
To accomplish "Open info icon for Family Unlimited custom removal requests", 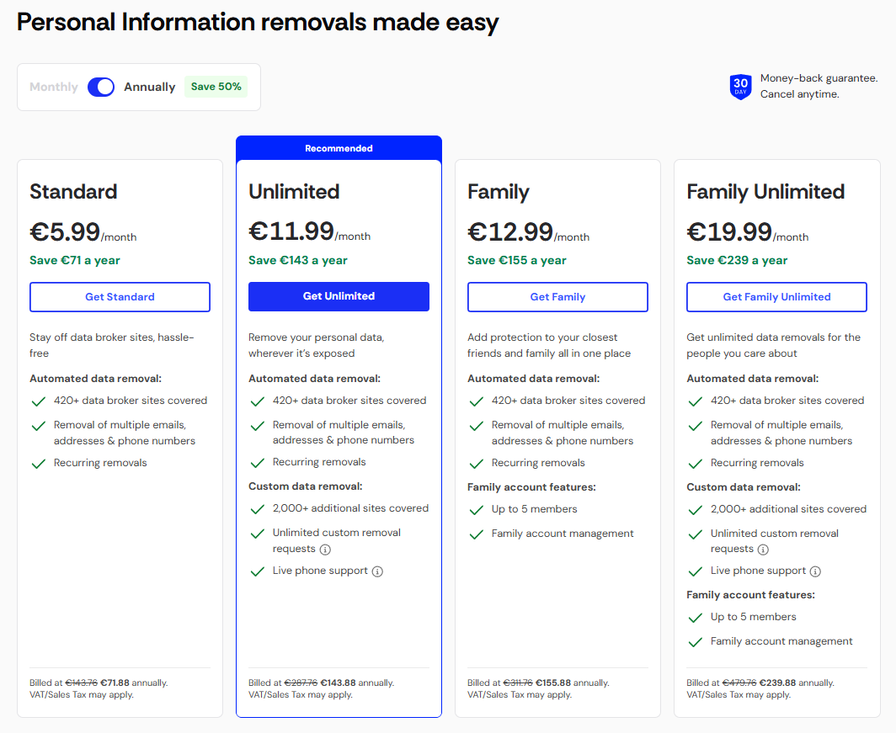I will tap(763, 550).
